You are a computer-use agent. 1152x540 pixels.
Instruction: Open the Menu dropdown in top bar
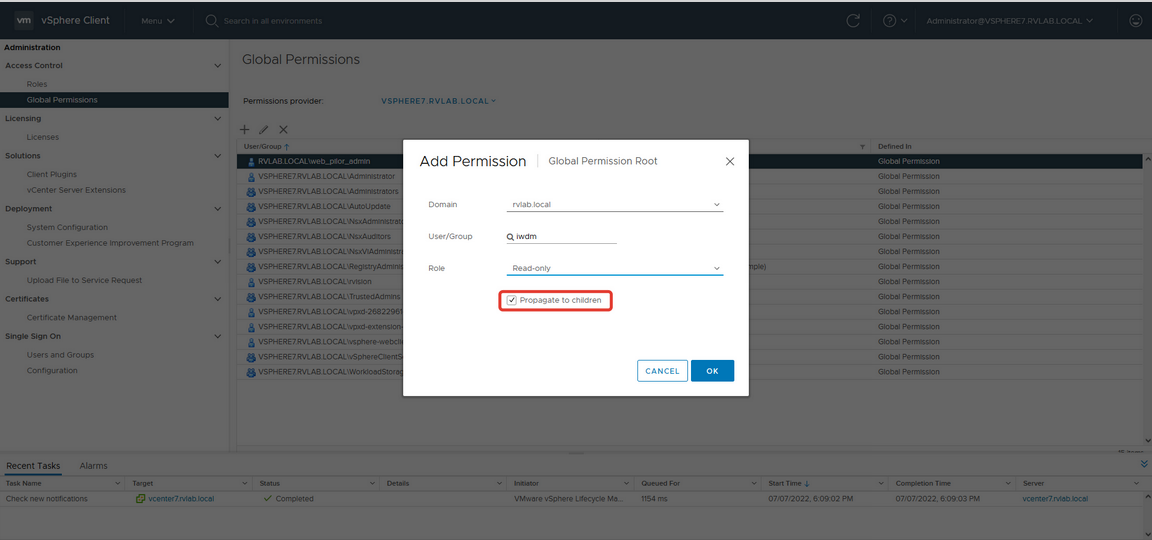click(x=158, y=21)
